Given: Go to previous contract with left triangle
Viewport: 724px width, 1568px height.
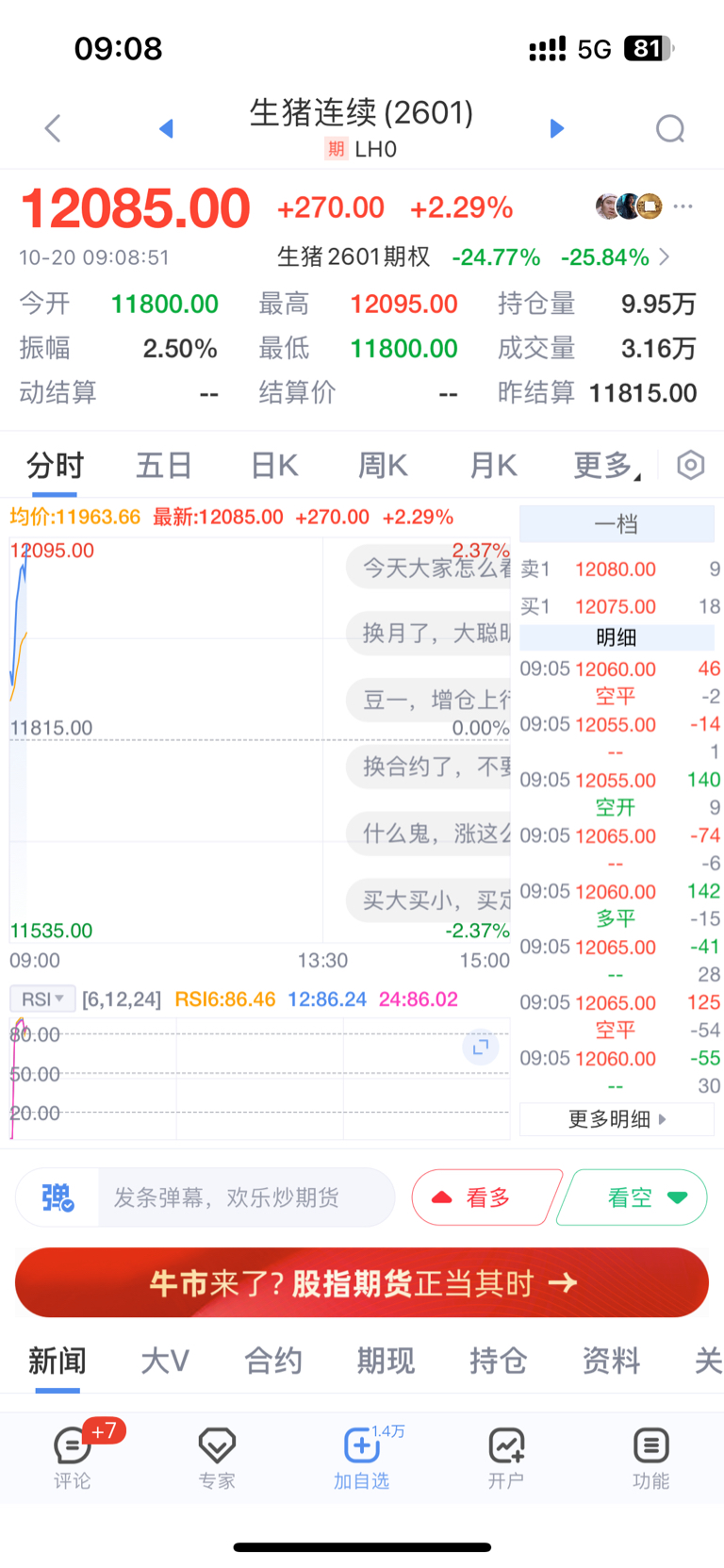Looking at the screenshot, I should pos(167,128).
